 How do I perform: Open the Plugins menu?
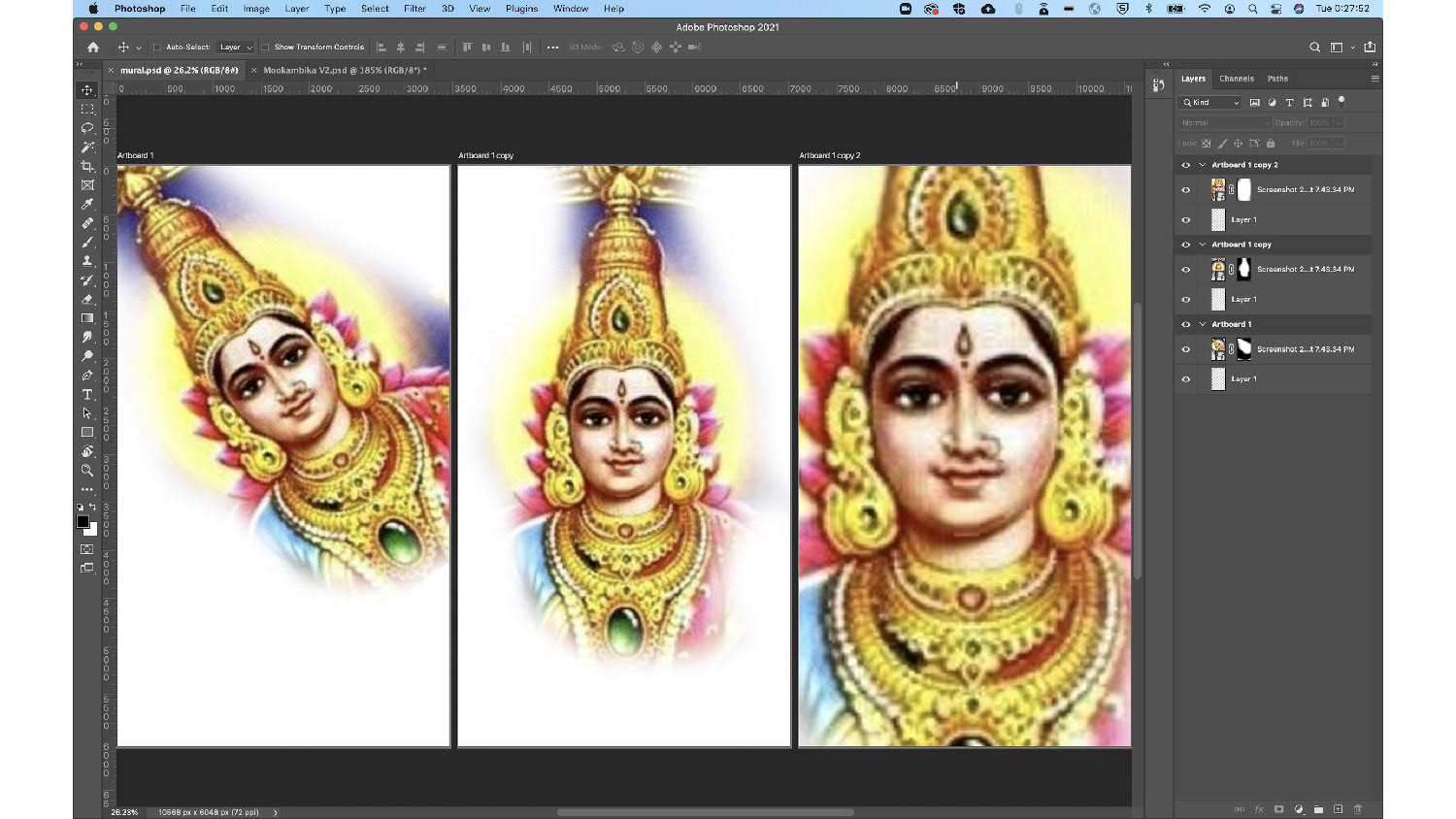(521, 9)
